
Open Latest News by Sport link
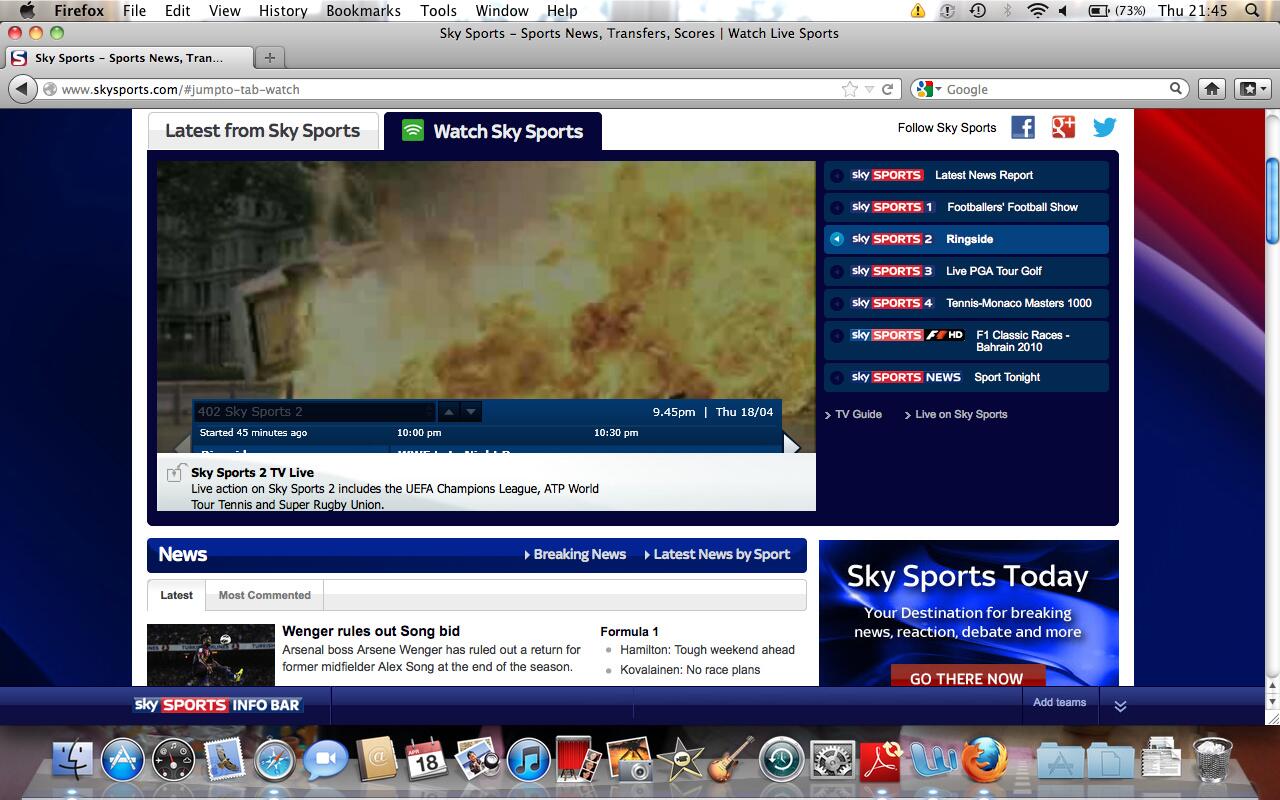pyautogui.click(x=721, y=554)
